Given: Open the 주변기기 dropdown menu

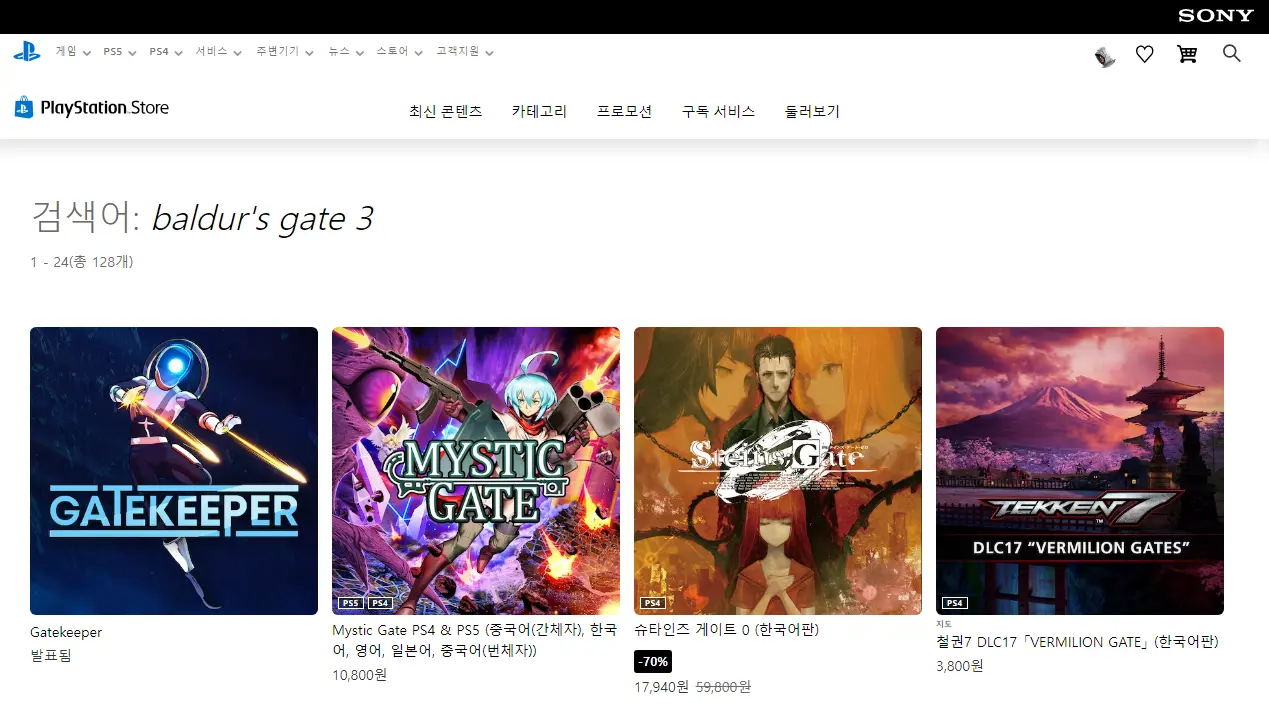Looking at the screenshot, I should coord(278,51).
